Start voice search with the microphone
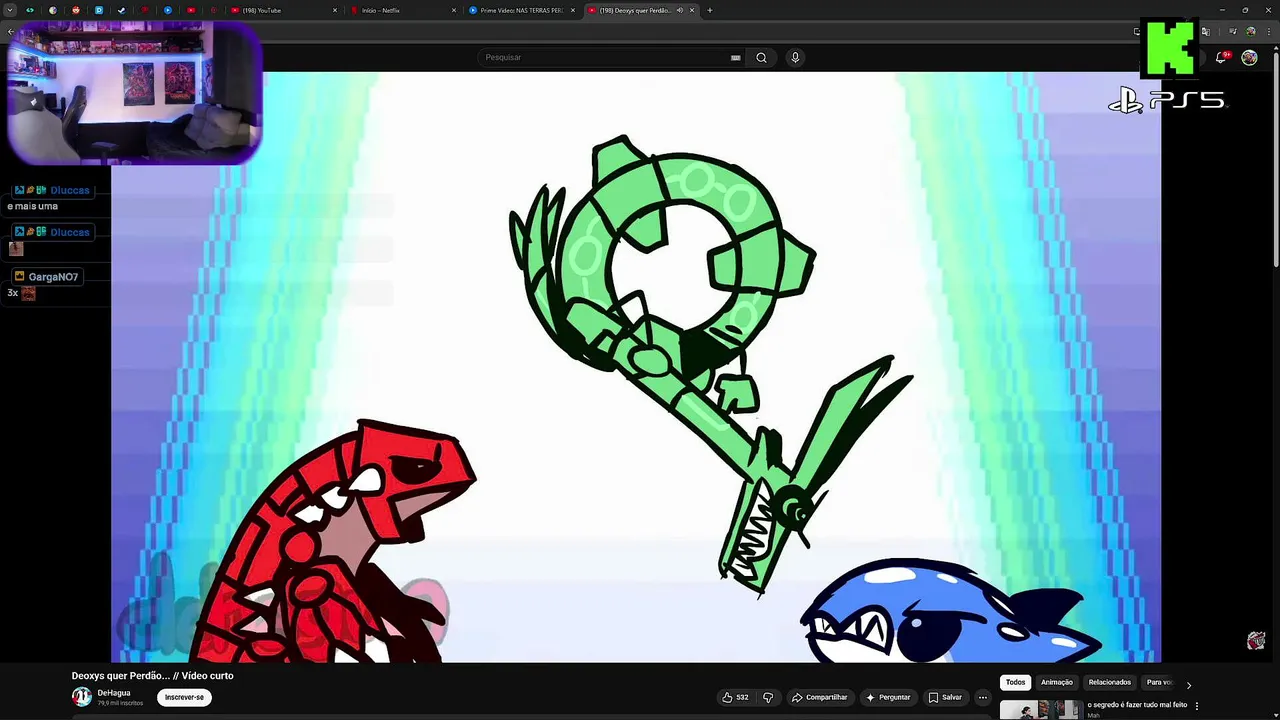 pos(795,57)
